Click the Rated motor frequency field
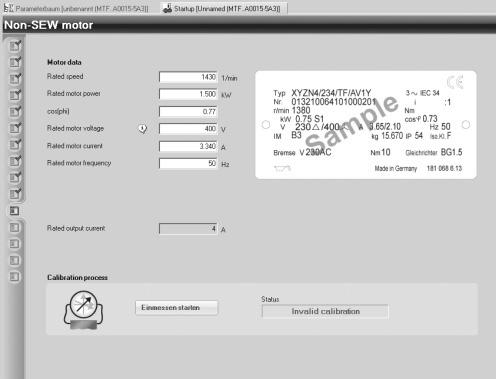The image size is (496, 379). point(188,163)
